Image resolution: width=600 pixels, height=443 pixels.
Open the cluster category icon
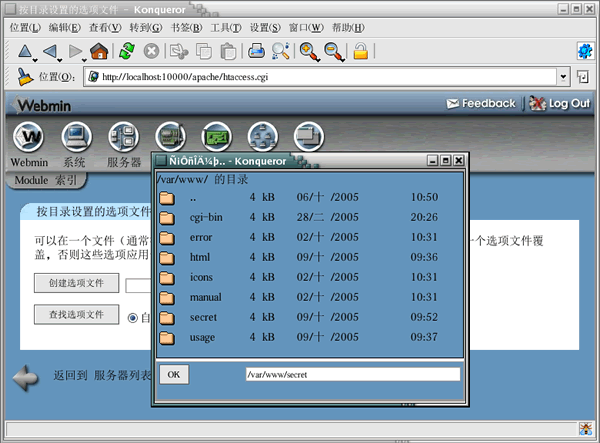[x=262, y=137]
